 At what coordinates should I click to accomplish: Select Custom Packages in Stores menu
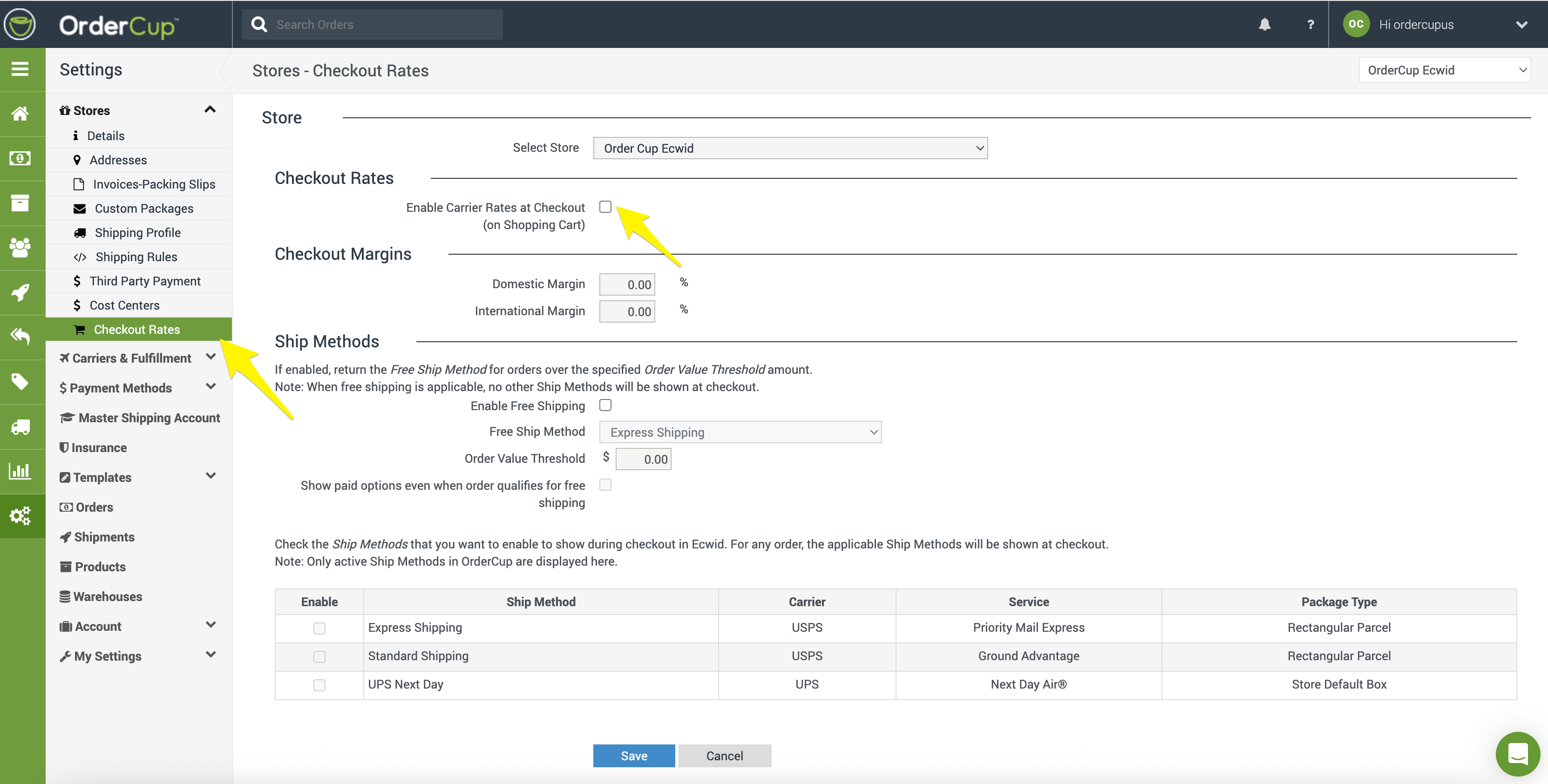pyautogui.click(x=143, y=209)
